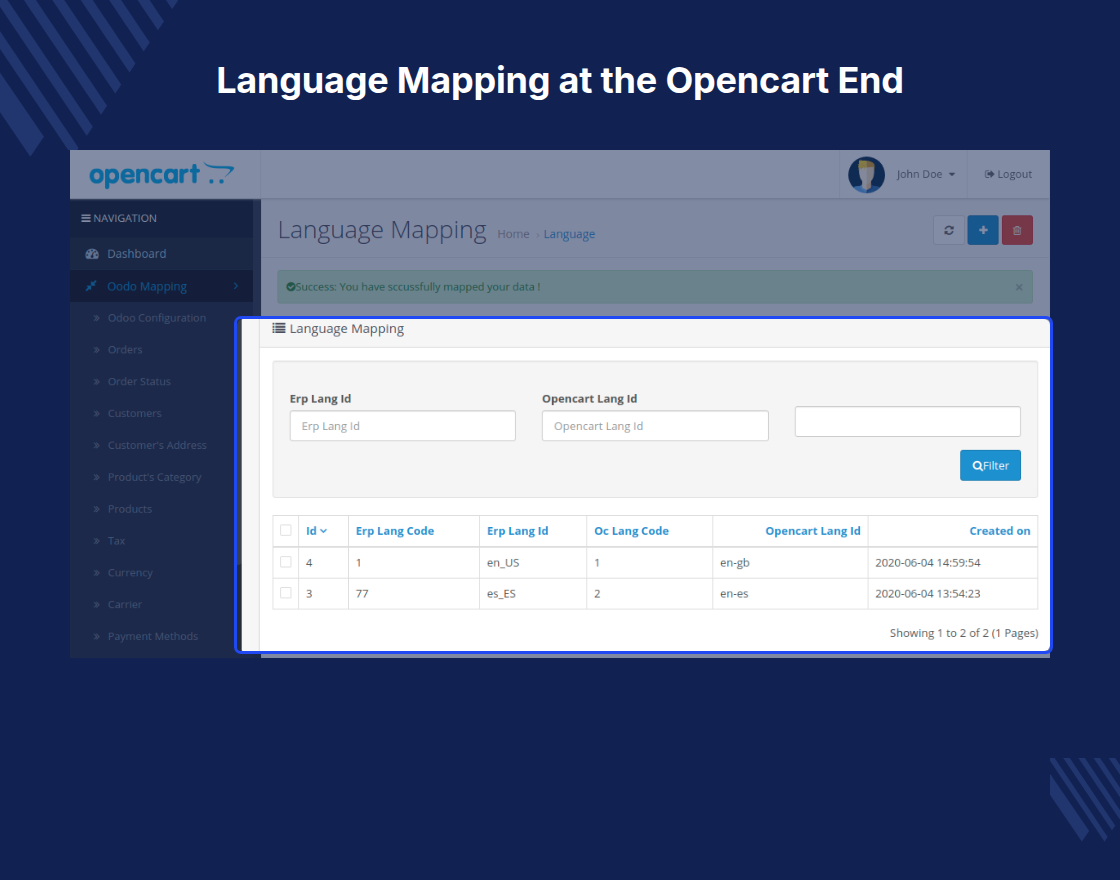Click the Oodo Mapping sidebar icon
The width and height of the screenshot is (1120, 880).
[x=91, y=286]
